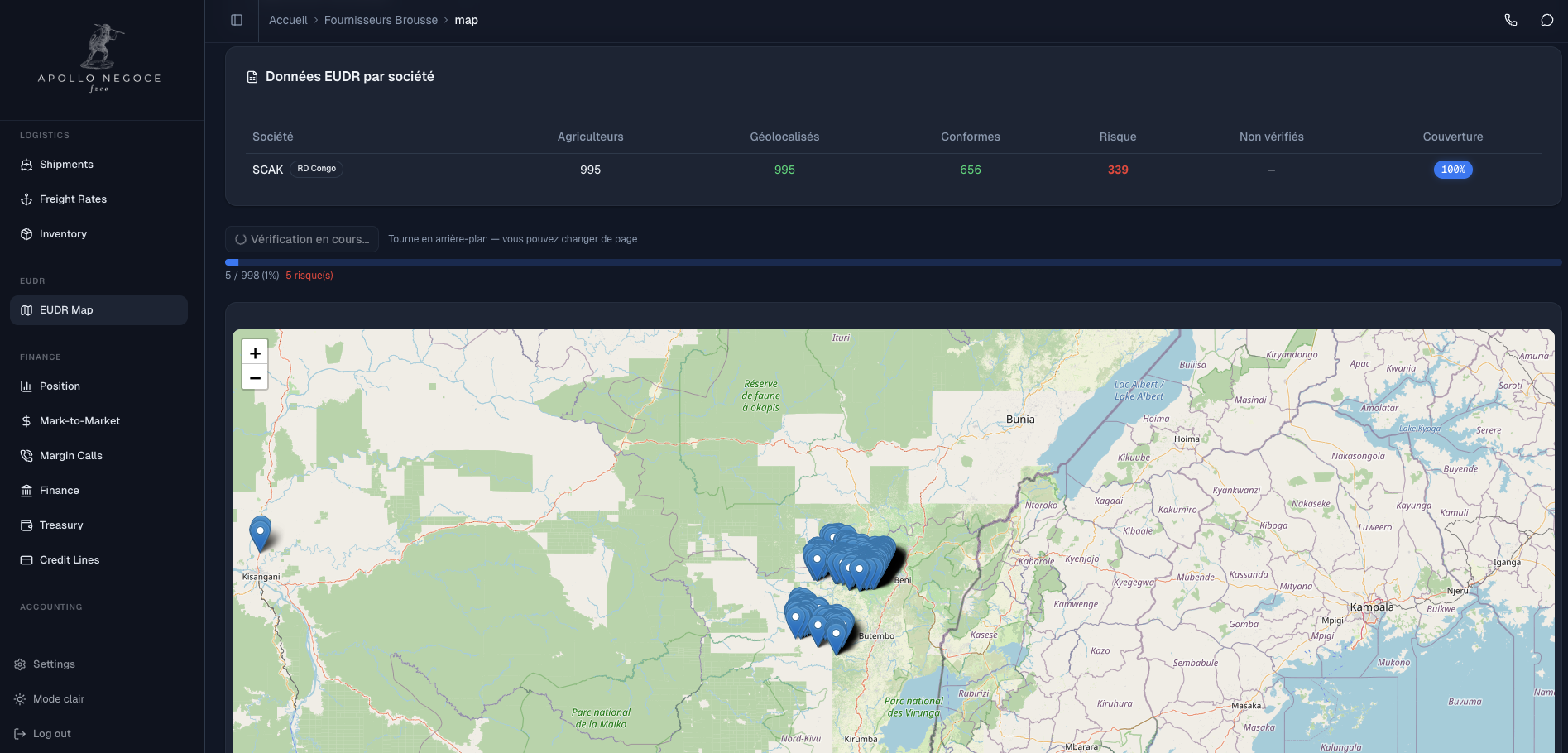Image resolution: width=1568 pixels, height=753 pixels.
Task: Select the map marker near Kisangani
Action: pyautogui.click(x=260, y=531)
